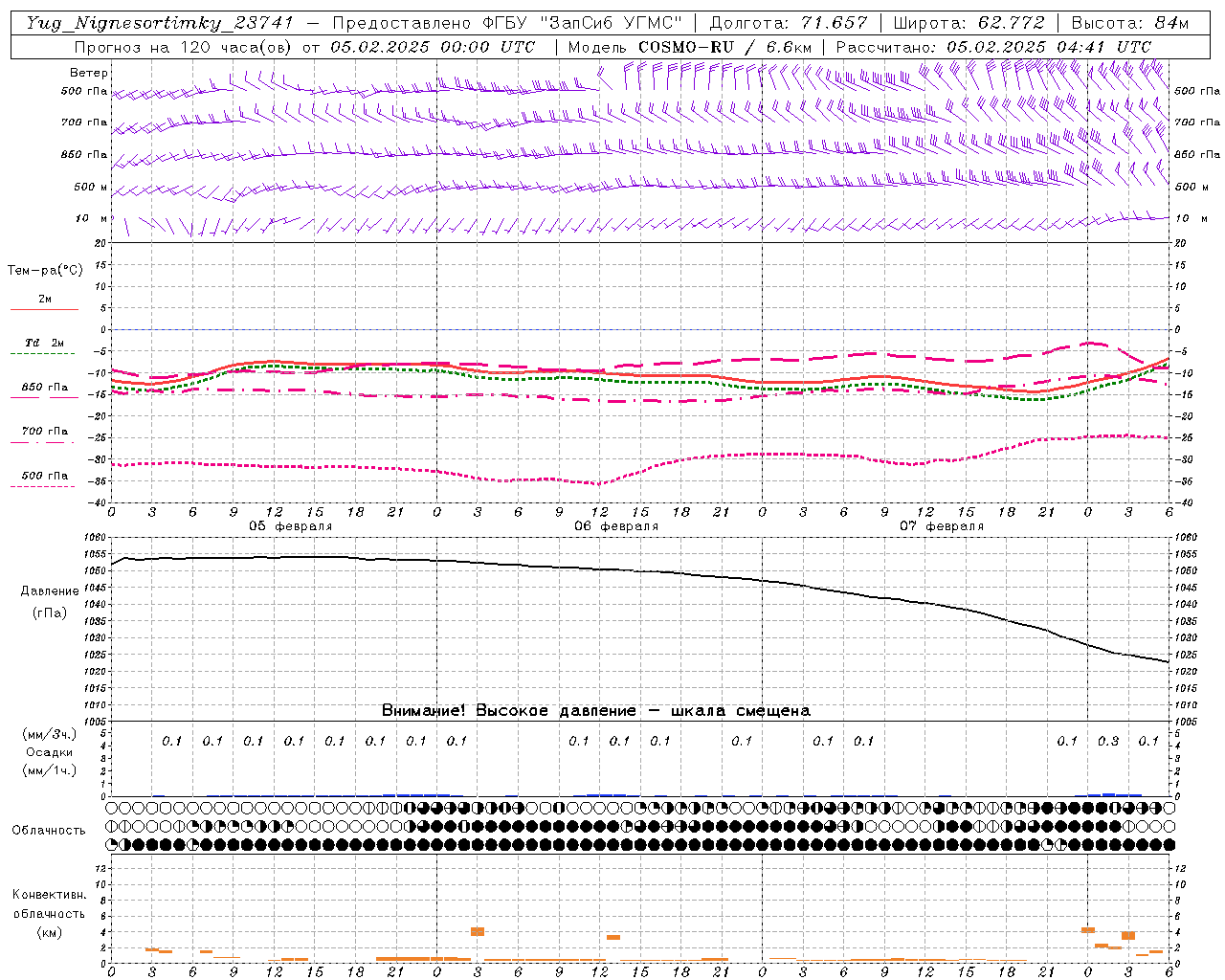Click the '10 м' wind level label on the left axis

tap(93, 219)
